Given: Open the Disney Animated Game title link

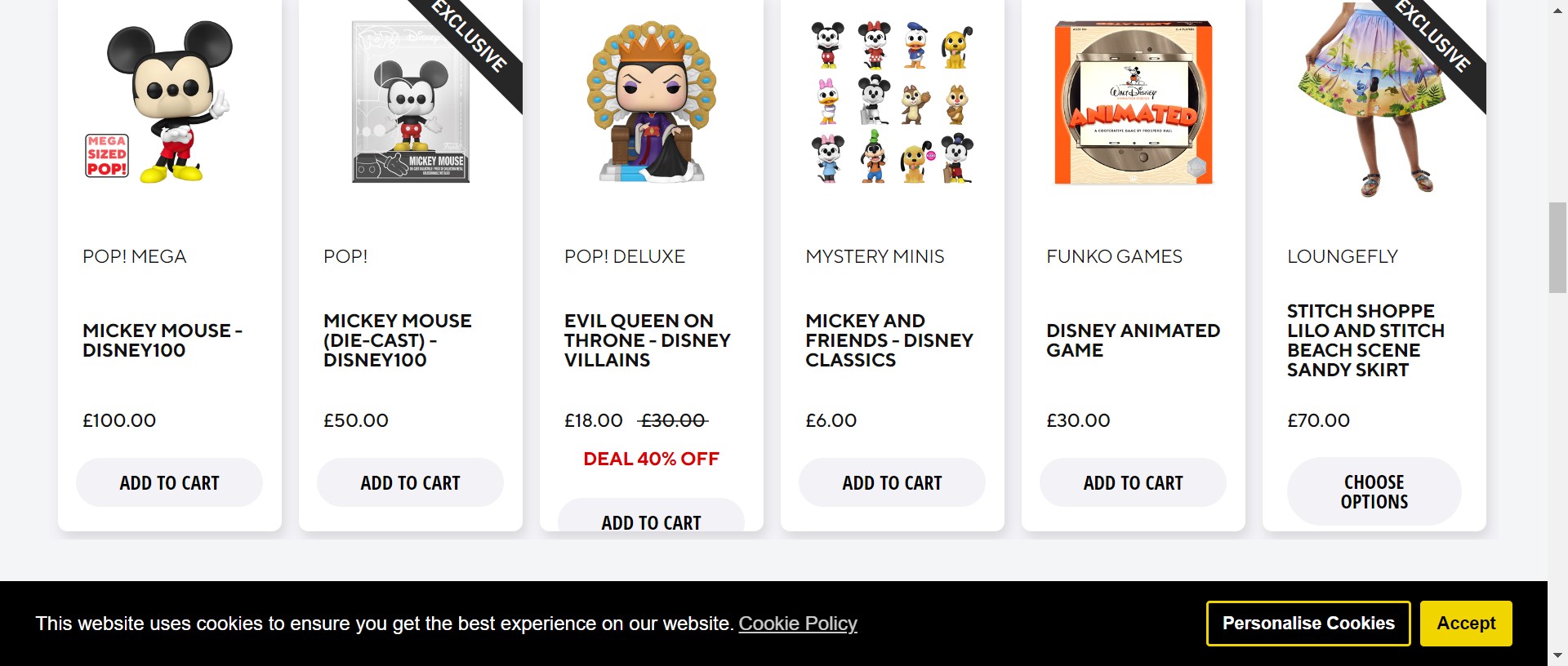Looking at the screenshot, I should pyautogui.click(x=1133, y=340).
